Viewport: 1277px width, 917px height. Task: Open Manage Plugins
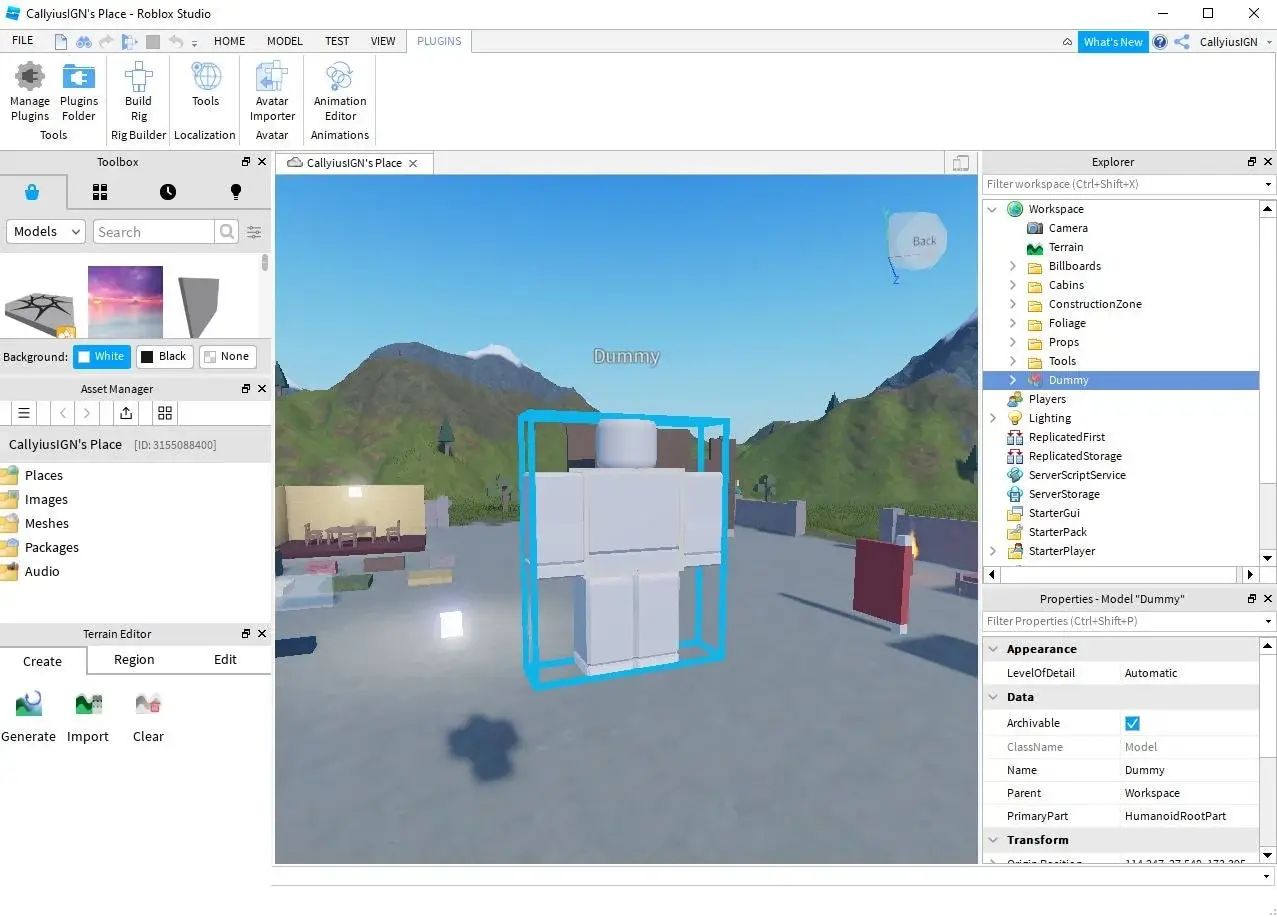30,91
